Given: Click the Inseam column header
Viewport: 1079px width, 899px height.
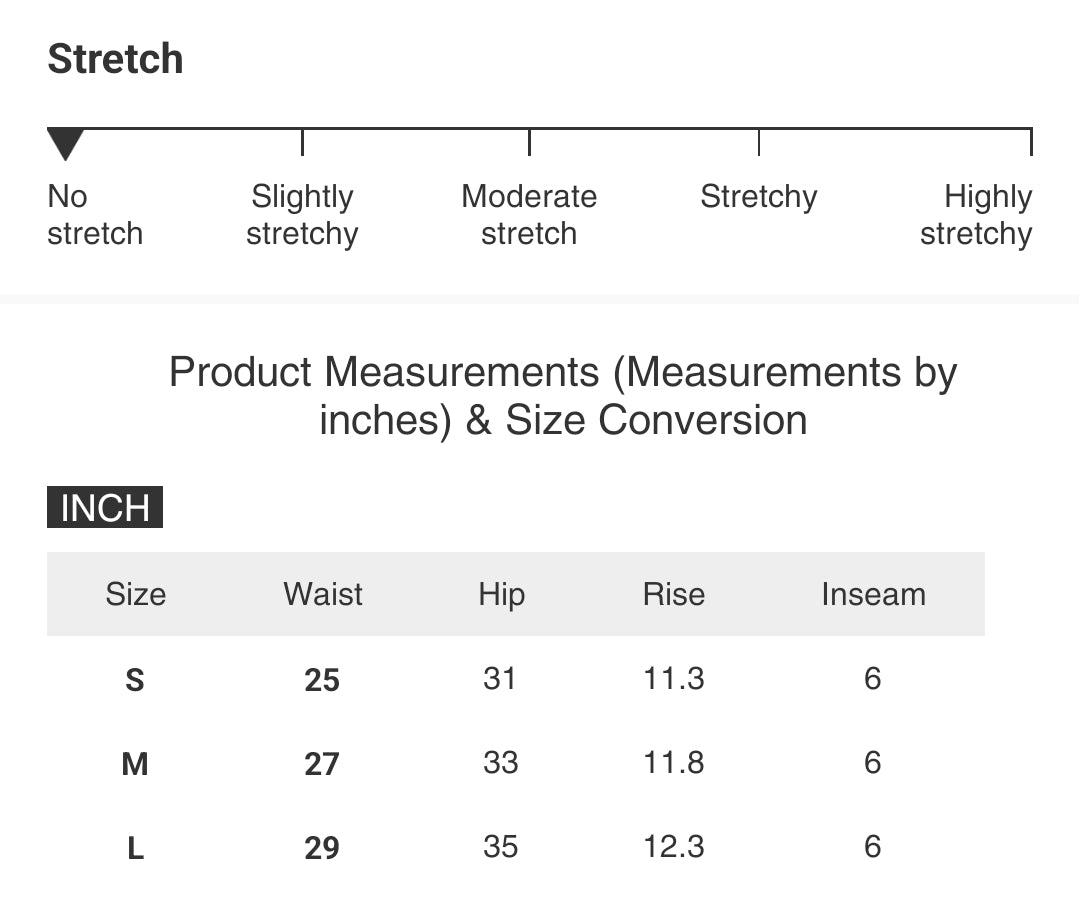Looking at the screenshot, I should [873, 594].
